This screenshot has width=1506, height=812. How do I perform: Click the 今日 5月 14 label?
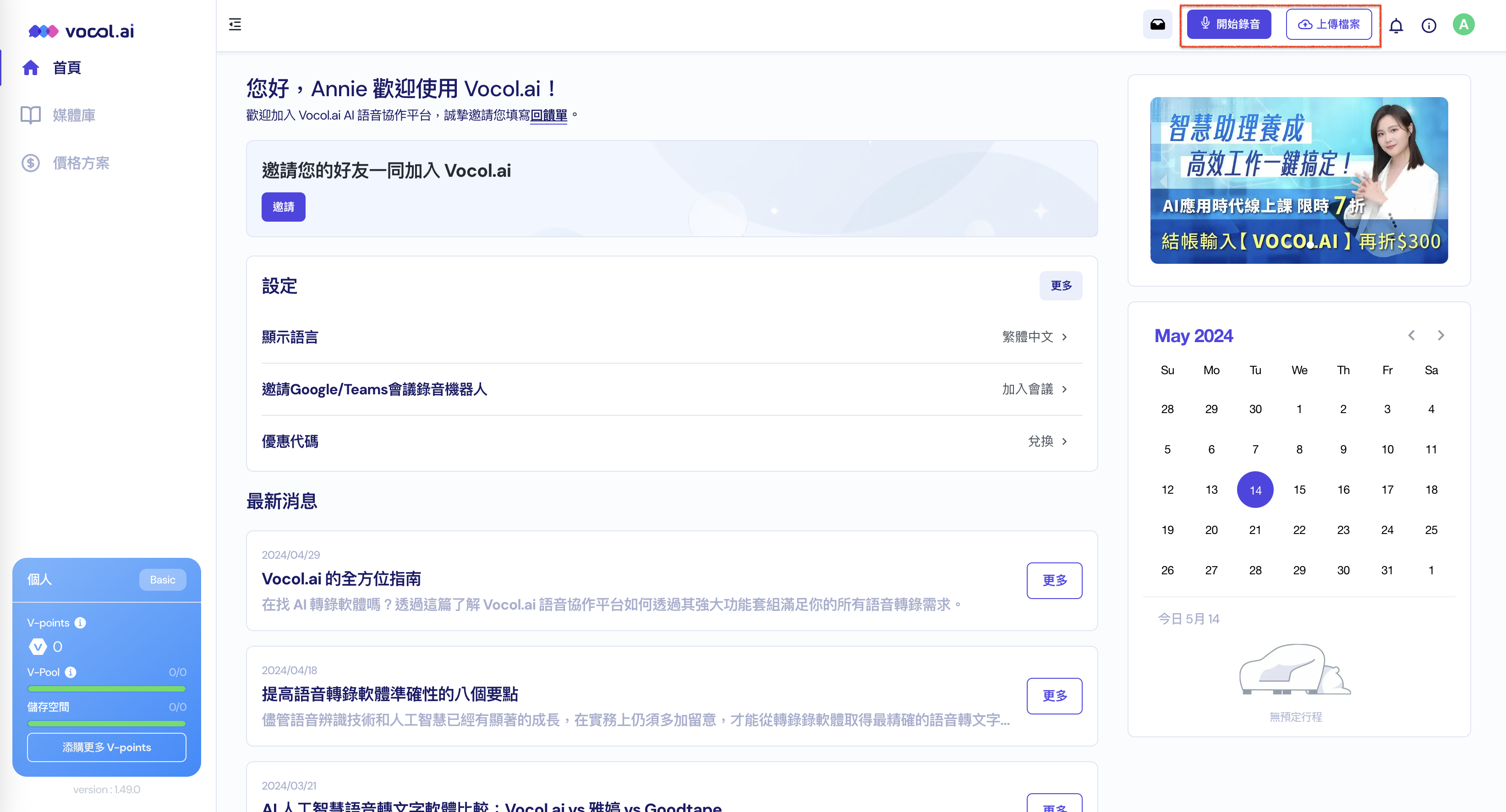pos(1188,618)
